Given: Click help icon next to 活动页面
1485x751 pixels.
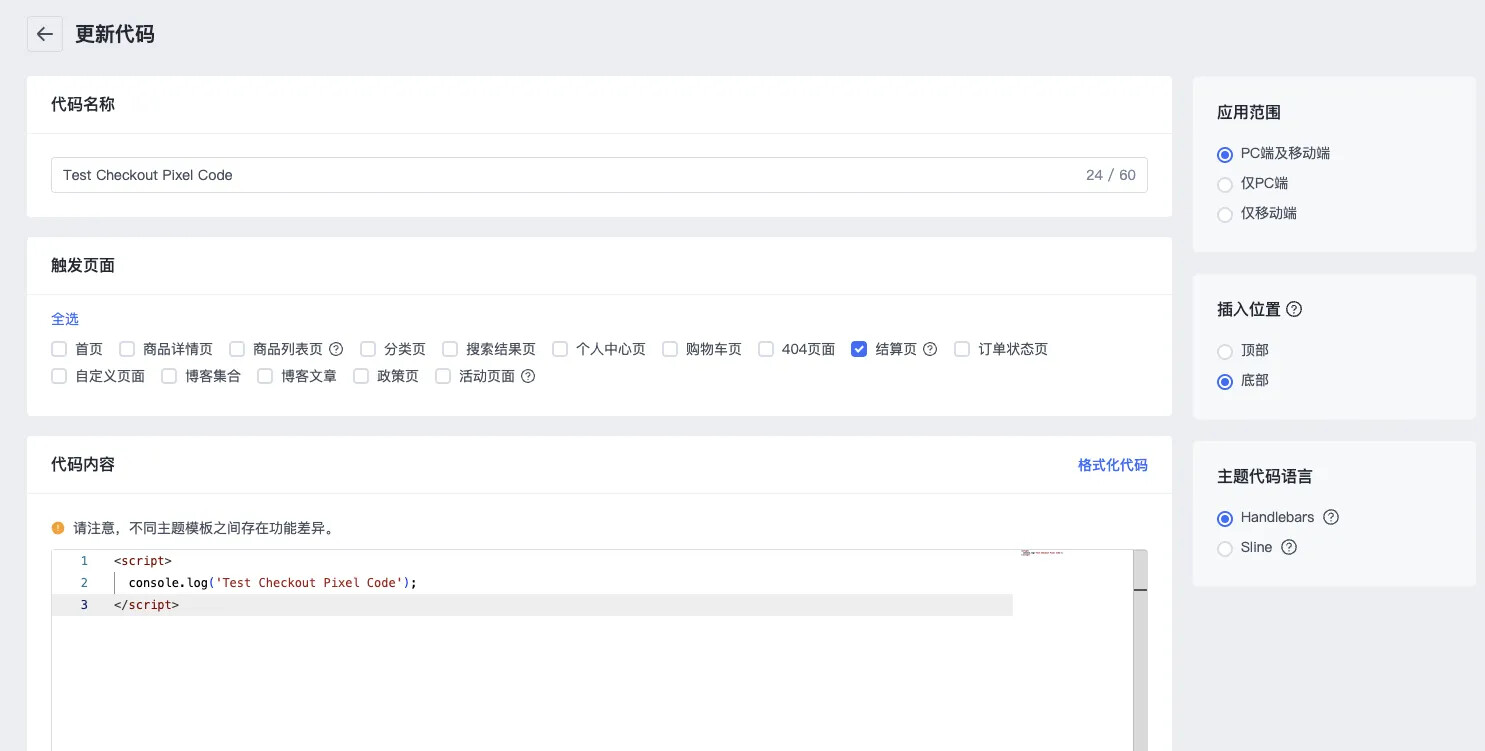Looking at the screenshot, I should click(x=528, y=376).
